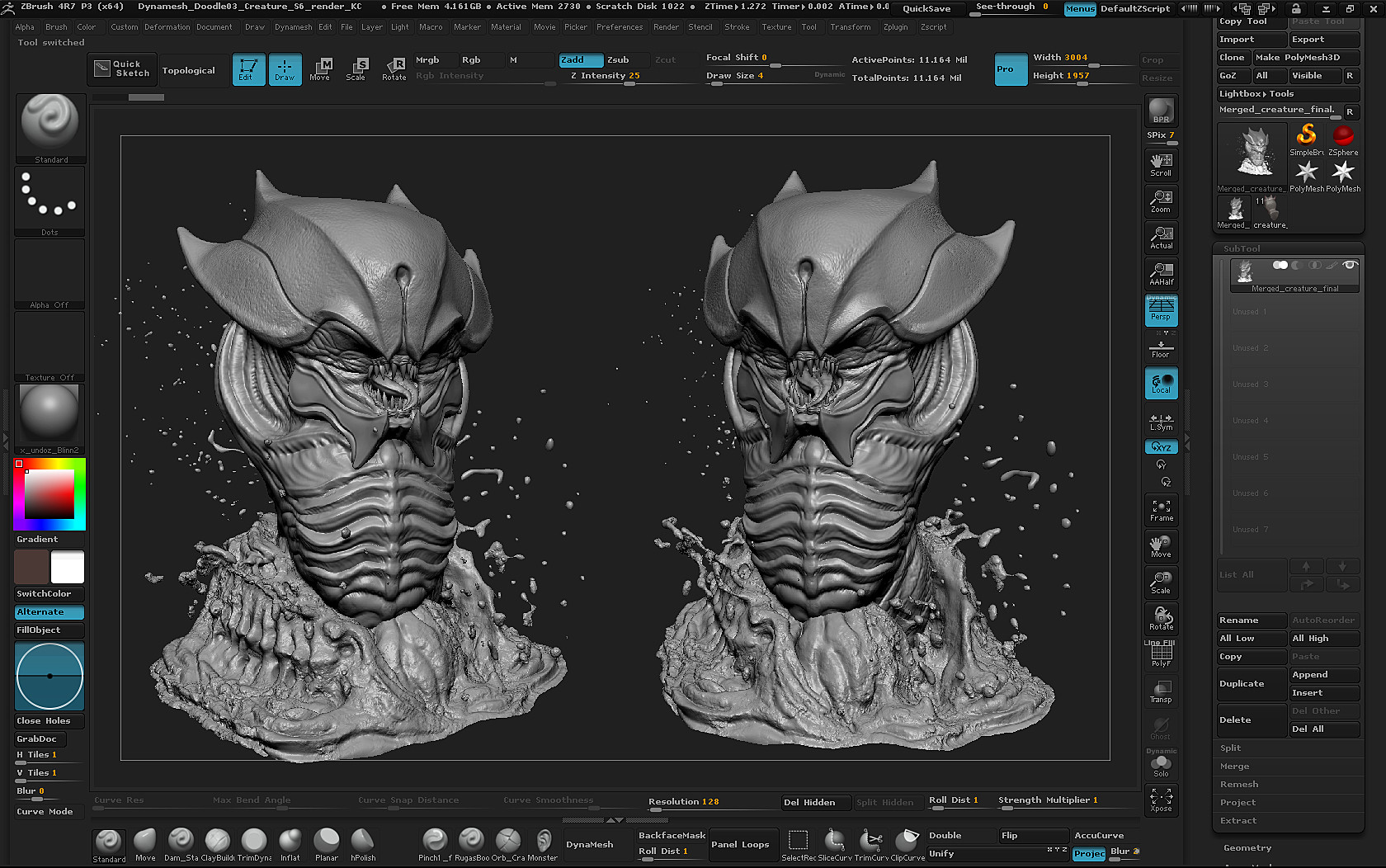Screen dimensions: 1386x868
Task: Activate Edit mode button
Action: 248,69
